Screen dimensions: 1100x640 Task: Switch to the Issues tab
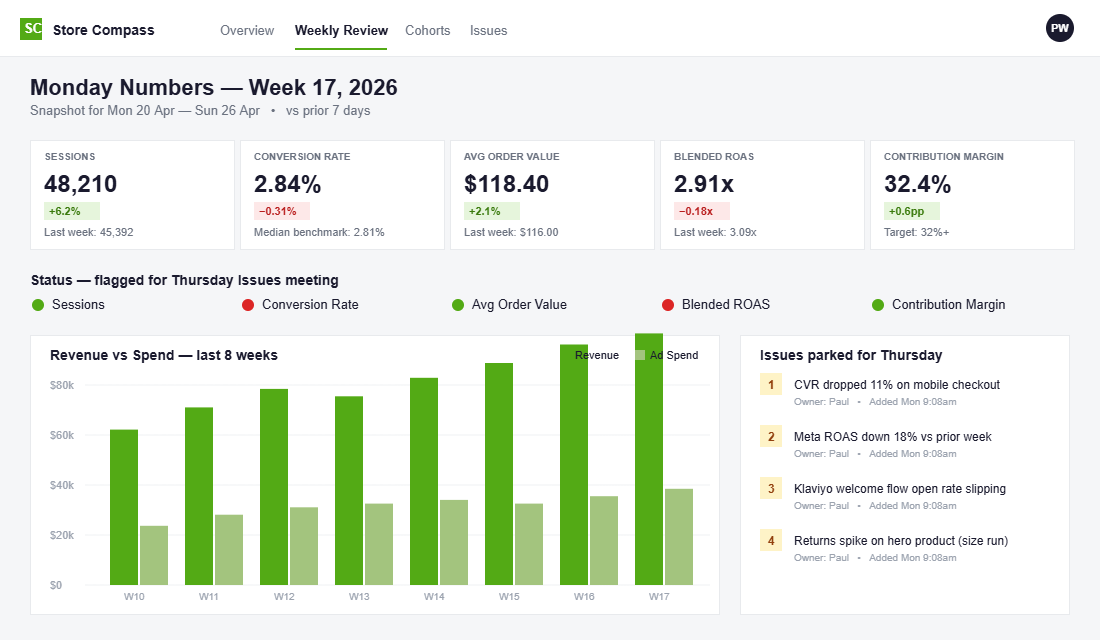(x=489, y=30)
